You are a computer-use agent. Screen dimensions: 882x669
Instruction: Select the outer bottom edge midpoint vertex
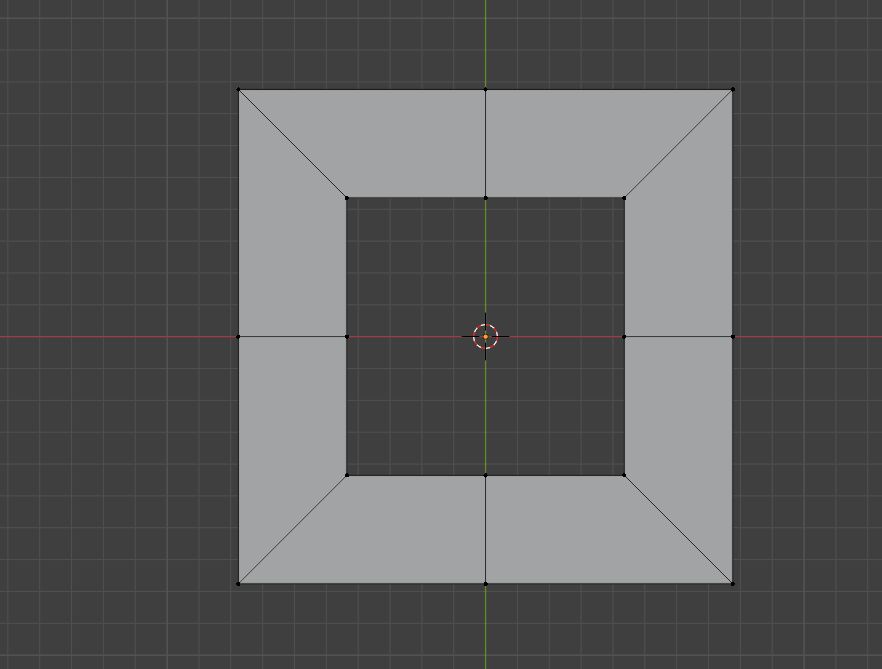pos(485,583)
